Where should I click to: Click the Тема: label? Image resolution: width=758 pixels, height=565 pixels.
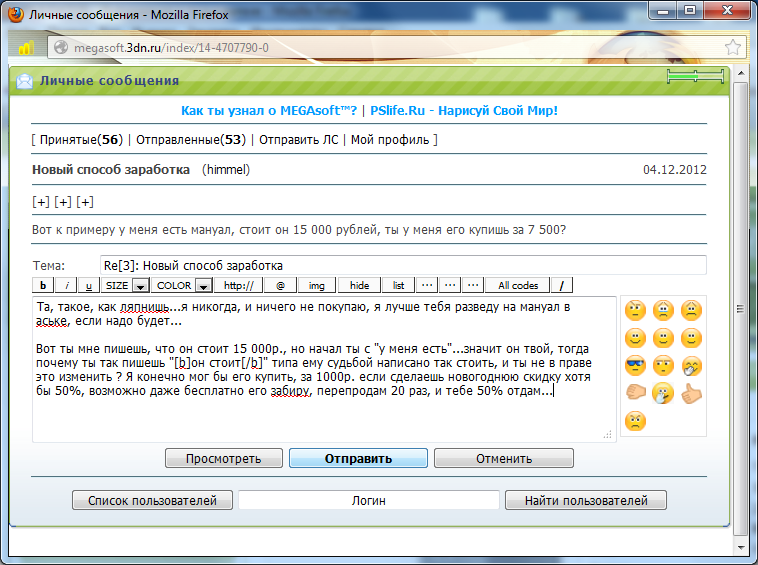(48, 265)
